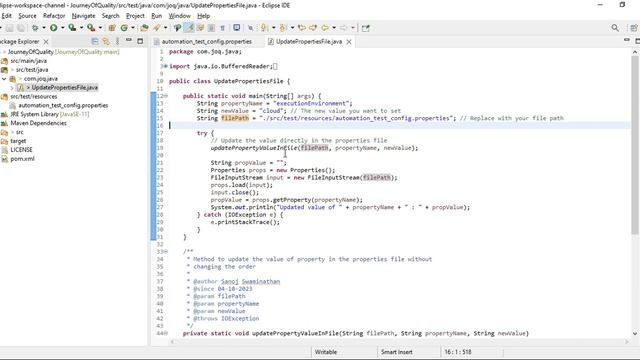This screenshot has height=360, width=640.
Task: Click the Next Annotation icon
Action: (264, 28)
